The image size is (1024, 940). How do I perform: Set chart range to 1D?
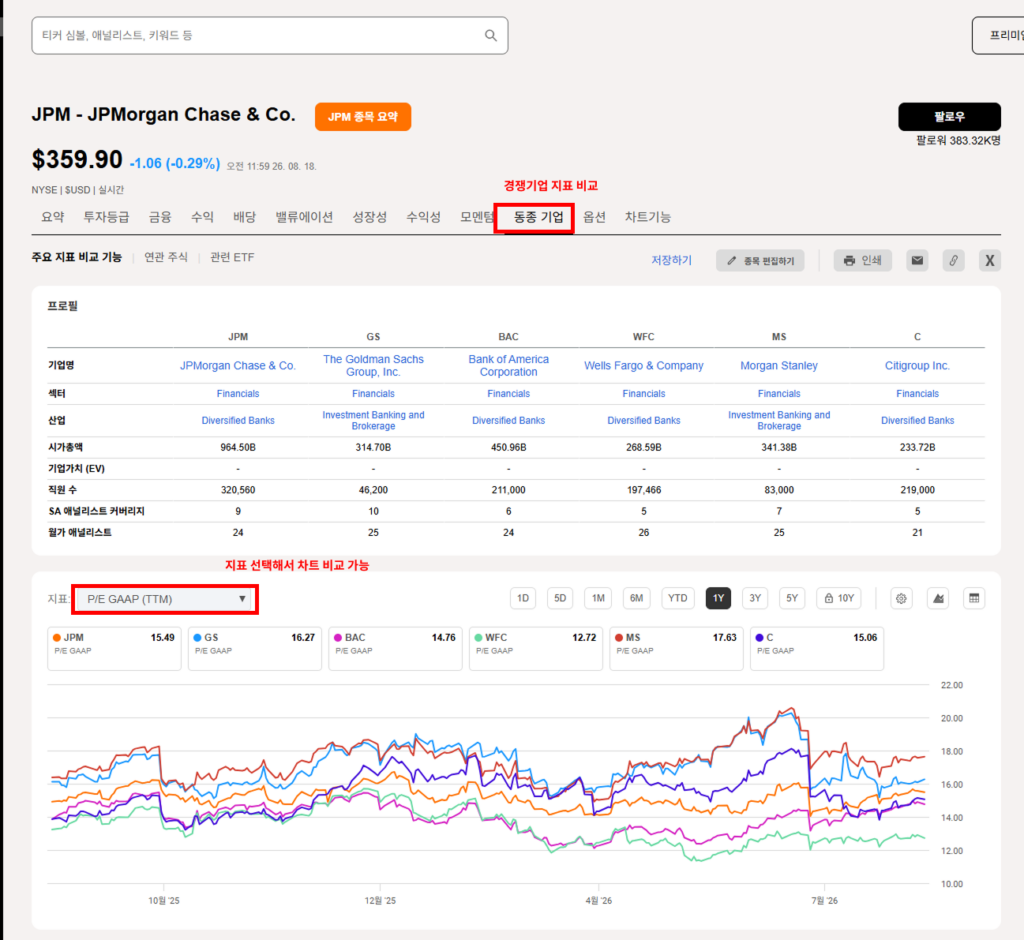point(523,598)
